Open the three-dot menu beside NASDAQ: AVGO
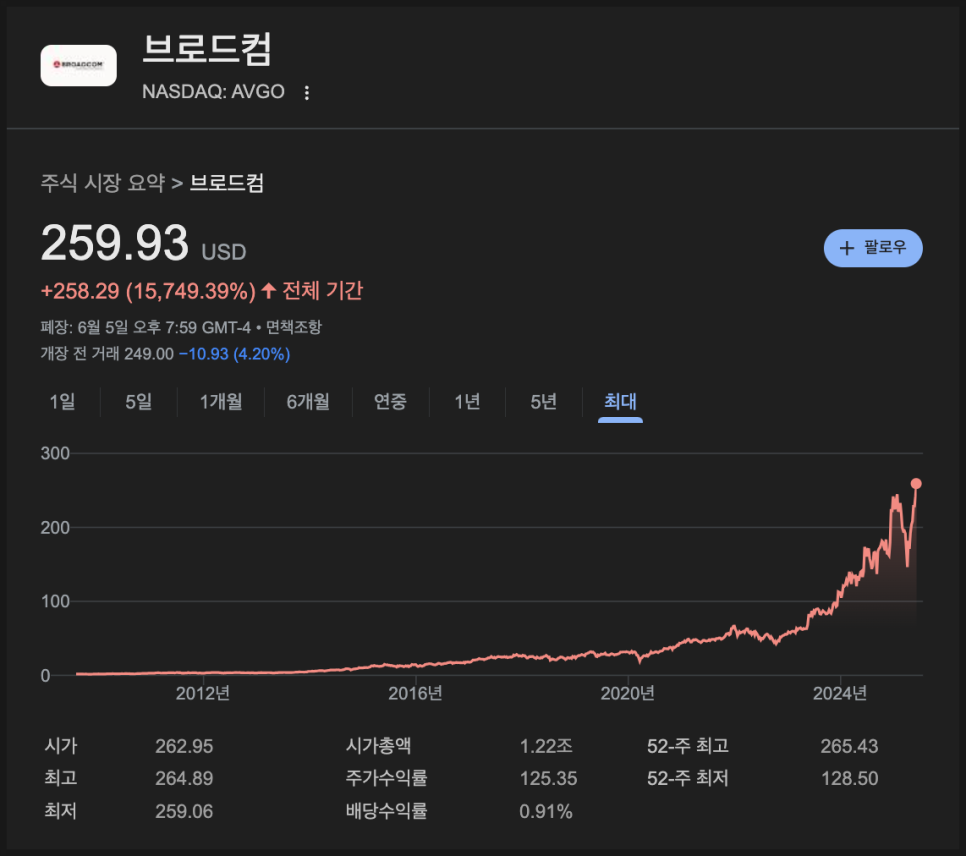This screenshot has width=966, height=856. 307,92
